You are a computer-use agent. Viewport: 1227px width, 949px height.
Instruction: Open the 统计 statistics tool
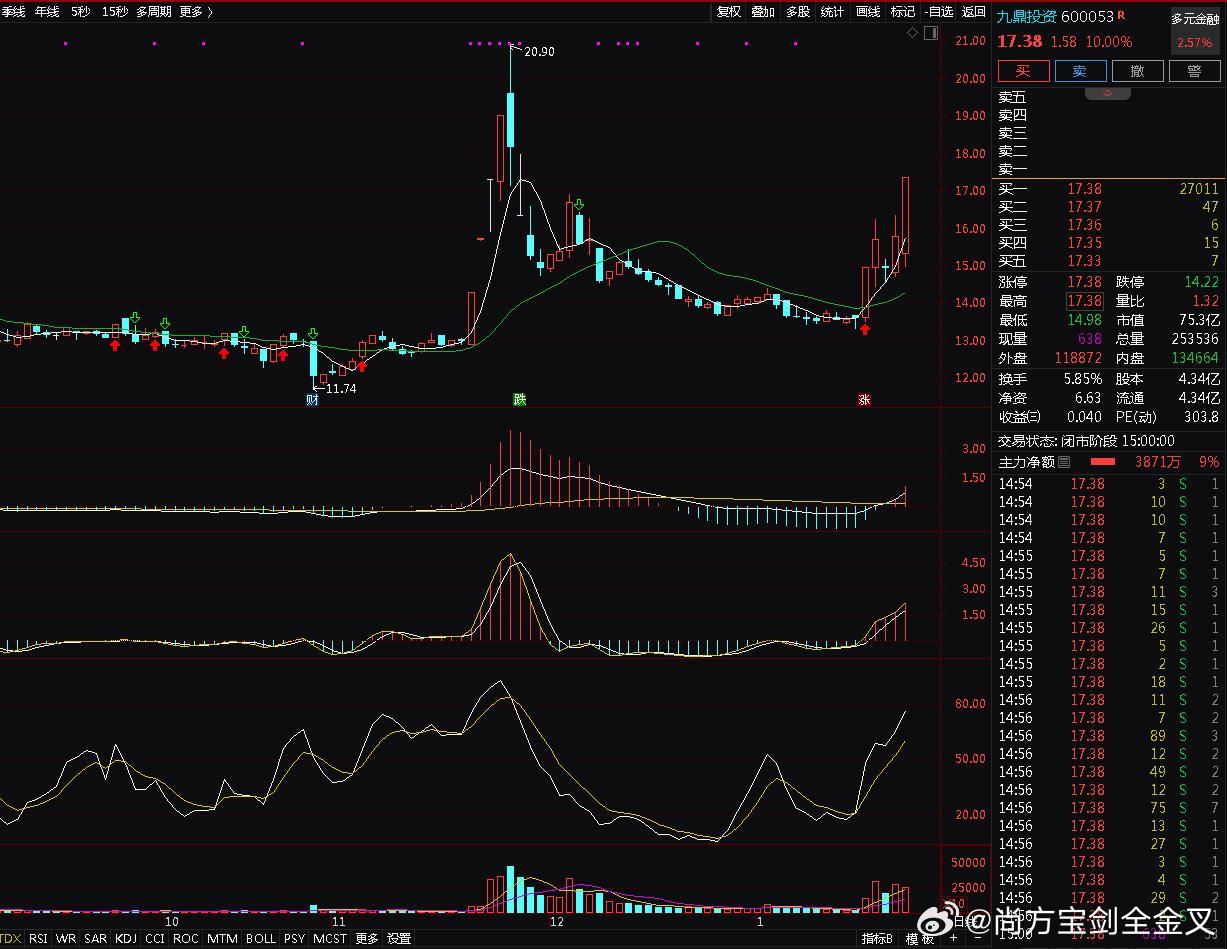pyautogui.click(x=832, y=11)
